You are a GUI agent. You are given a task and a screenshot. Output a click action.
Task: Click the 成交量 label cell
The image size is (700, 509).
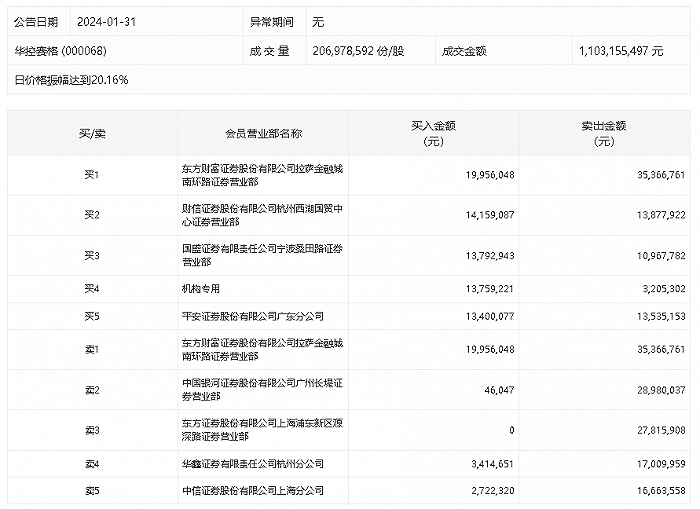(x=269, y=51)
